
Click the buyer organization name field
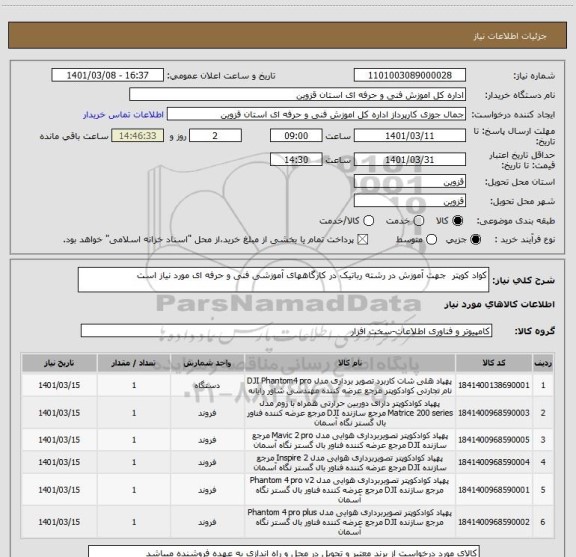click(297, 95)
